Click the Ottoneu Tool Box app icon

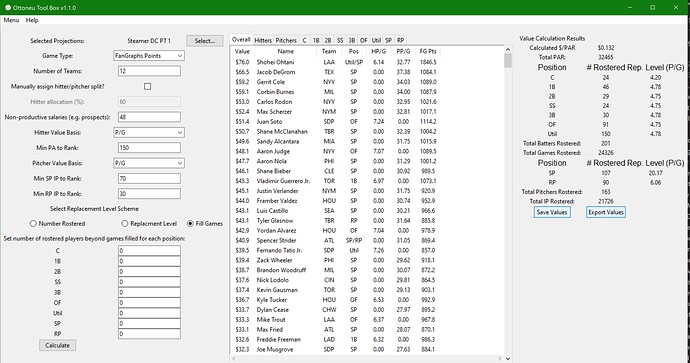(7, 7)
